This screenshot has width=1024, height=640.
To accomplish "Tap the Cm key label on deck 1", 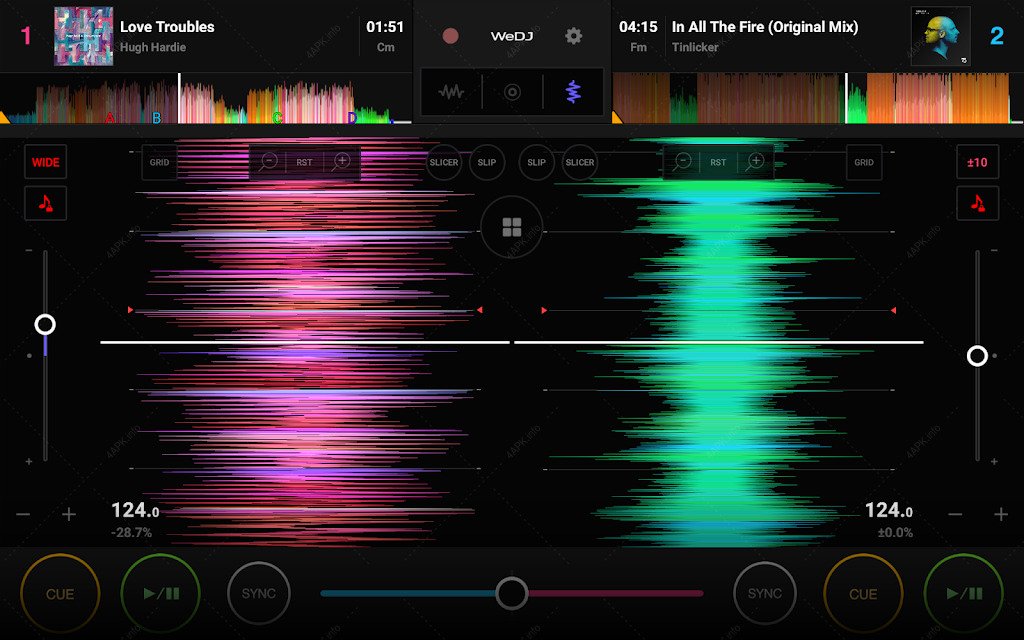I will 385,47.
